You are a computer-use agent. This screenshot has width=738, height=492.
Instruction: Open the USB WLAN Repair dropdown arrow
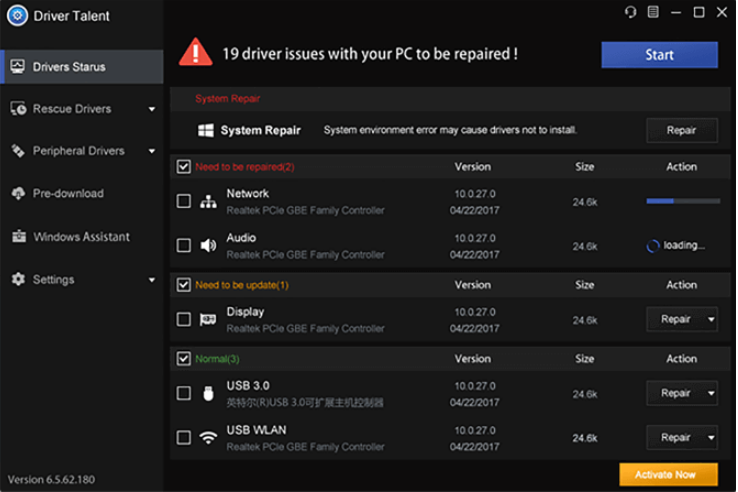[711, 437]
